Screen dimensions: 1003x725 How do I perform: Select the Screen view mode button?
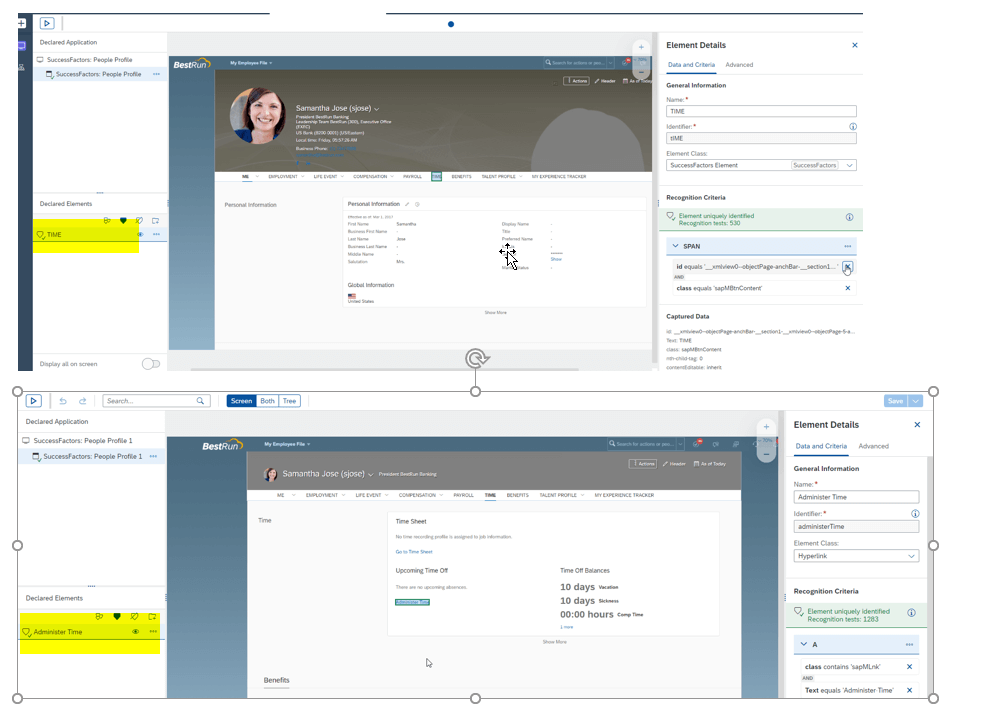click(x=241, y=401)
